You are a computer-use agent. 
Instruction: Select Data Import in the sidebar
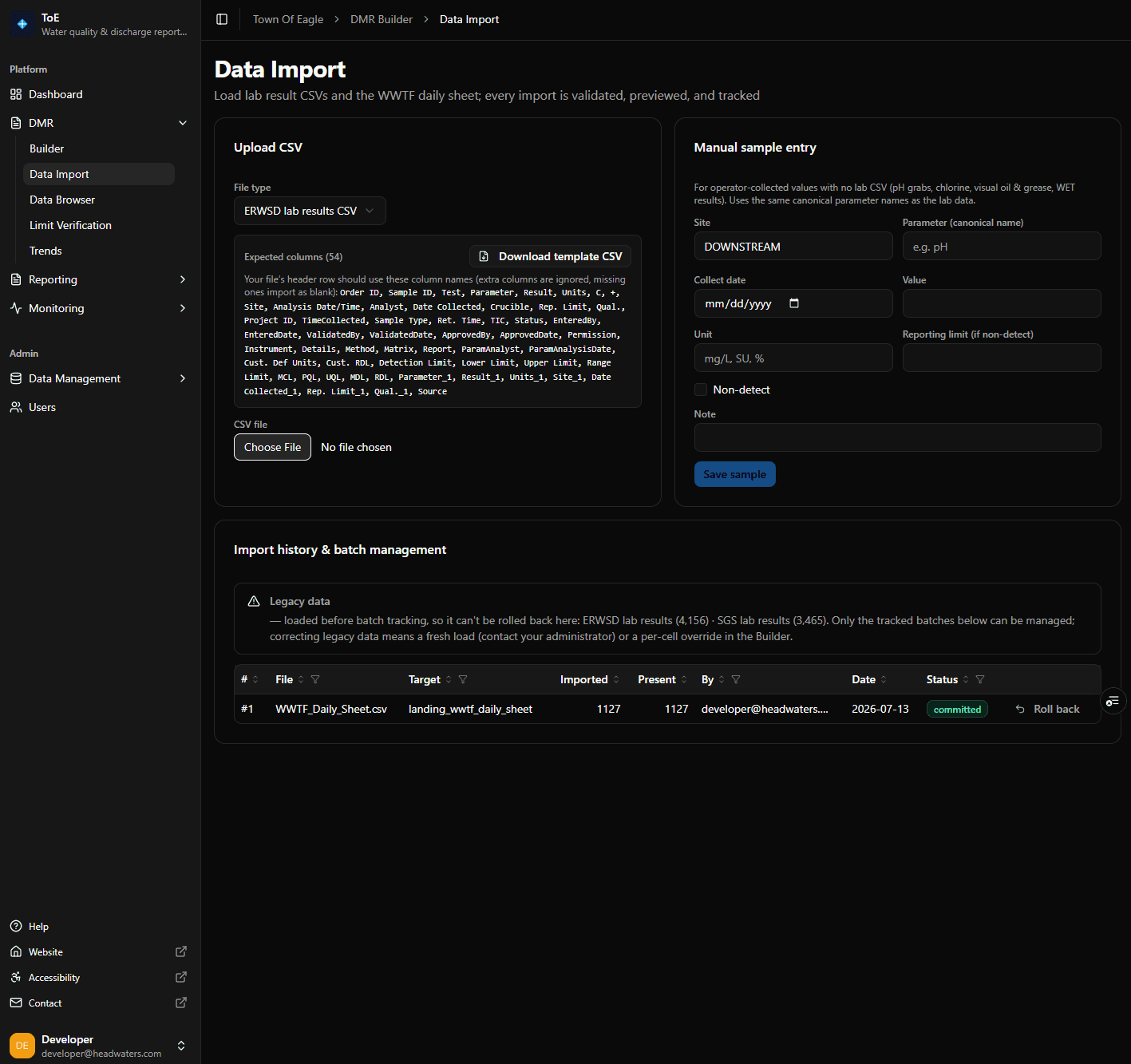pos(99,174)
